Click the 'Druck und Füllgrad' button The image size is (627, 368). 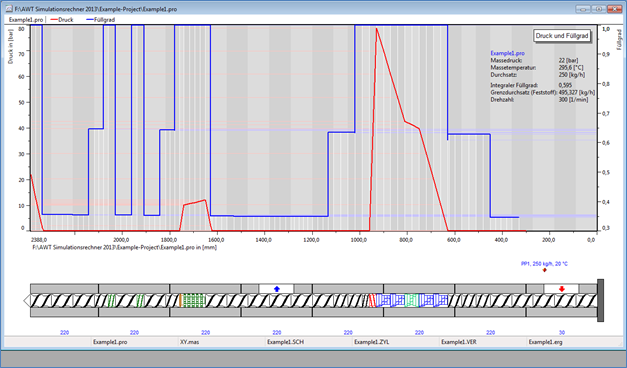(562, 36)
